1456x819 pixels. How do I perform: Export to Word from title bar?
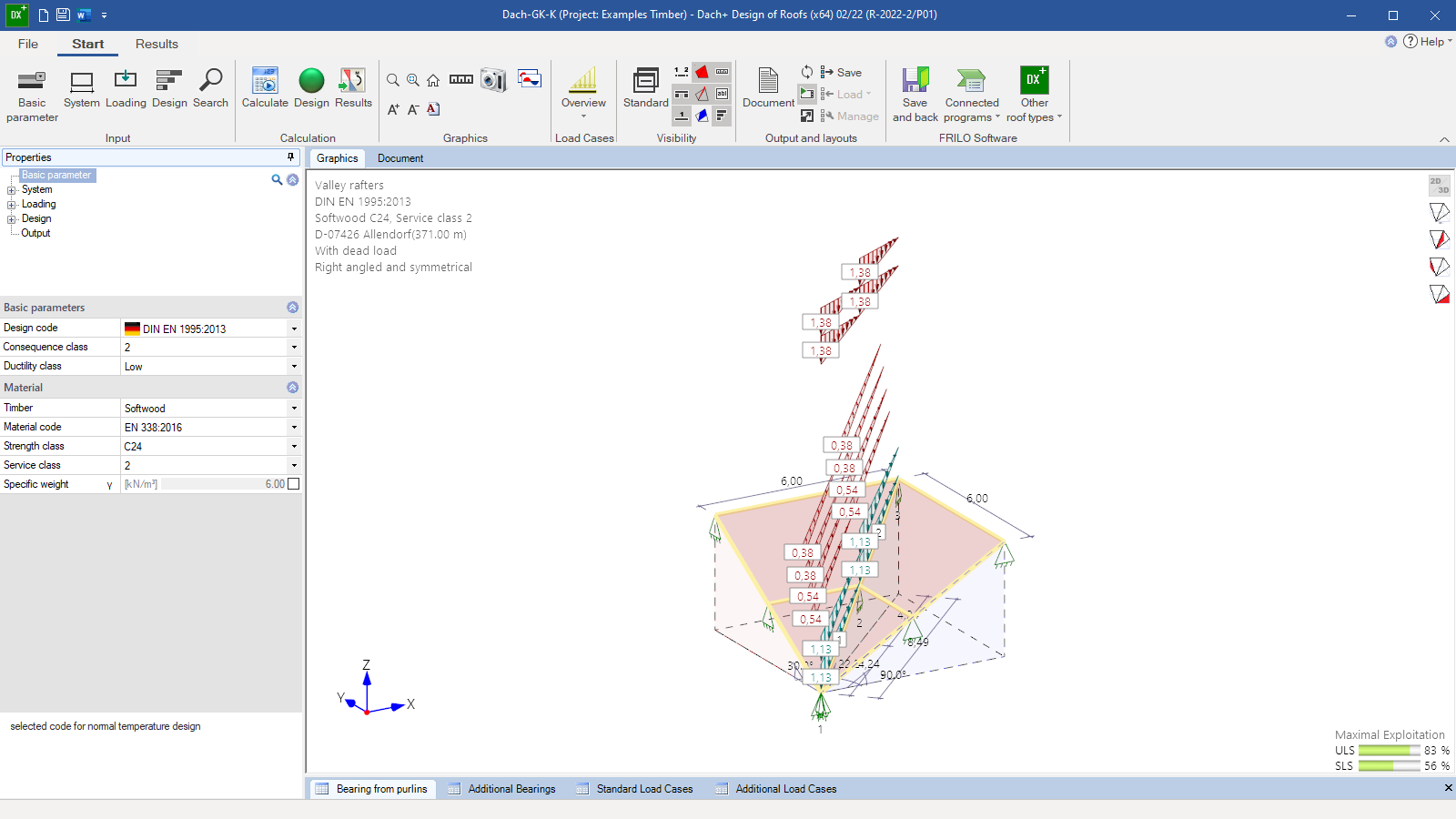coord(84,15)
